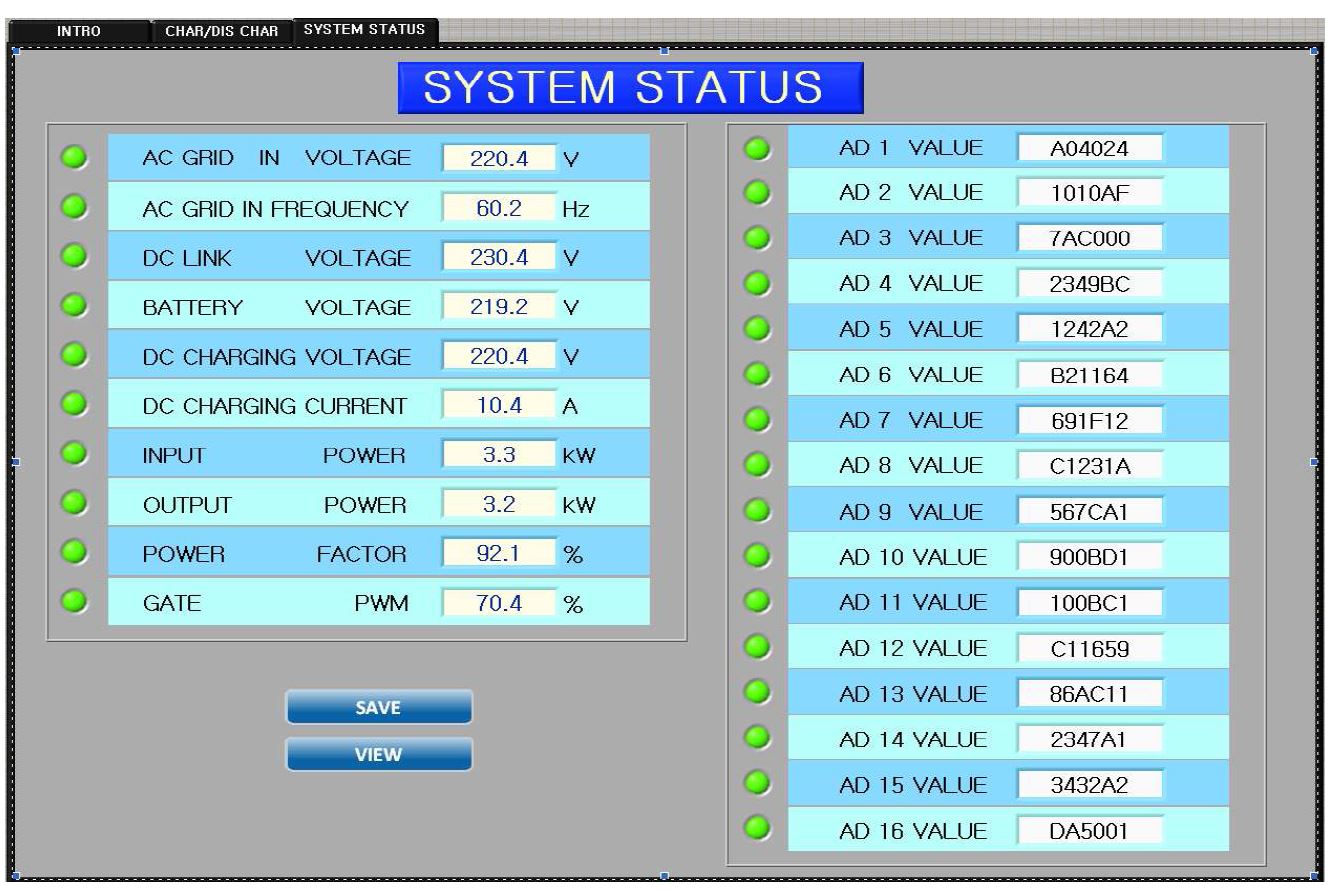The width and height of the screenshot is (1342, 891).
Task: Click the OUTPUT POWER field showing 3.2
Action: [x=499, y=504]
